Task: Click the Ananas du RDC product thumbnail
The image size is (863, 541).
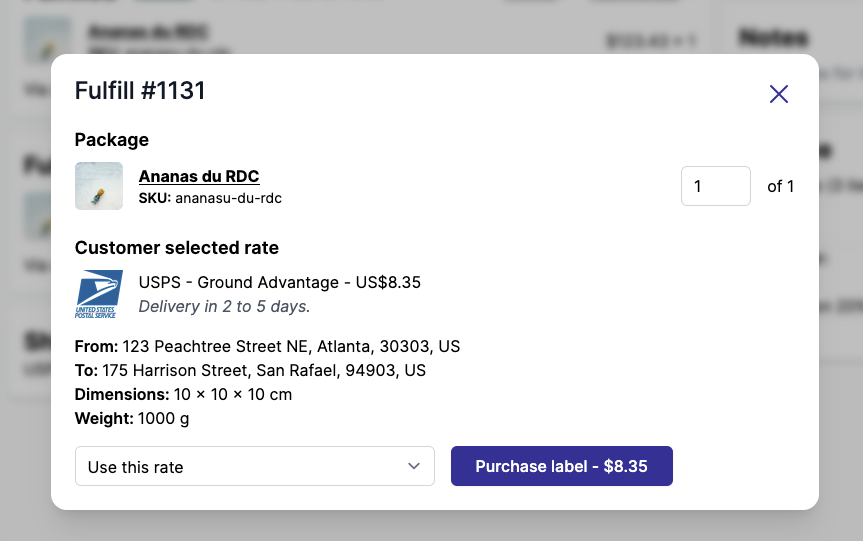Action: click(x=99, y=186)
